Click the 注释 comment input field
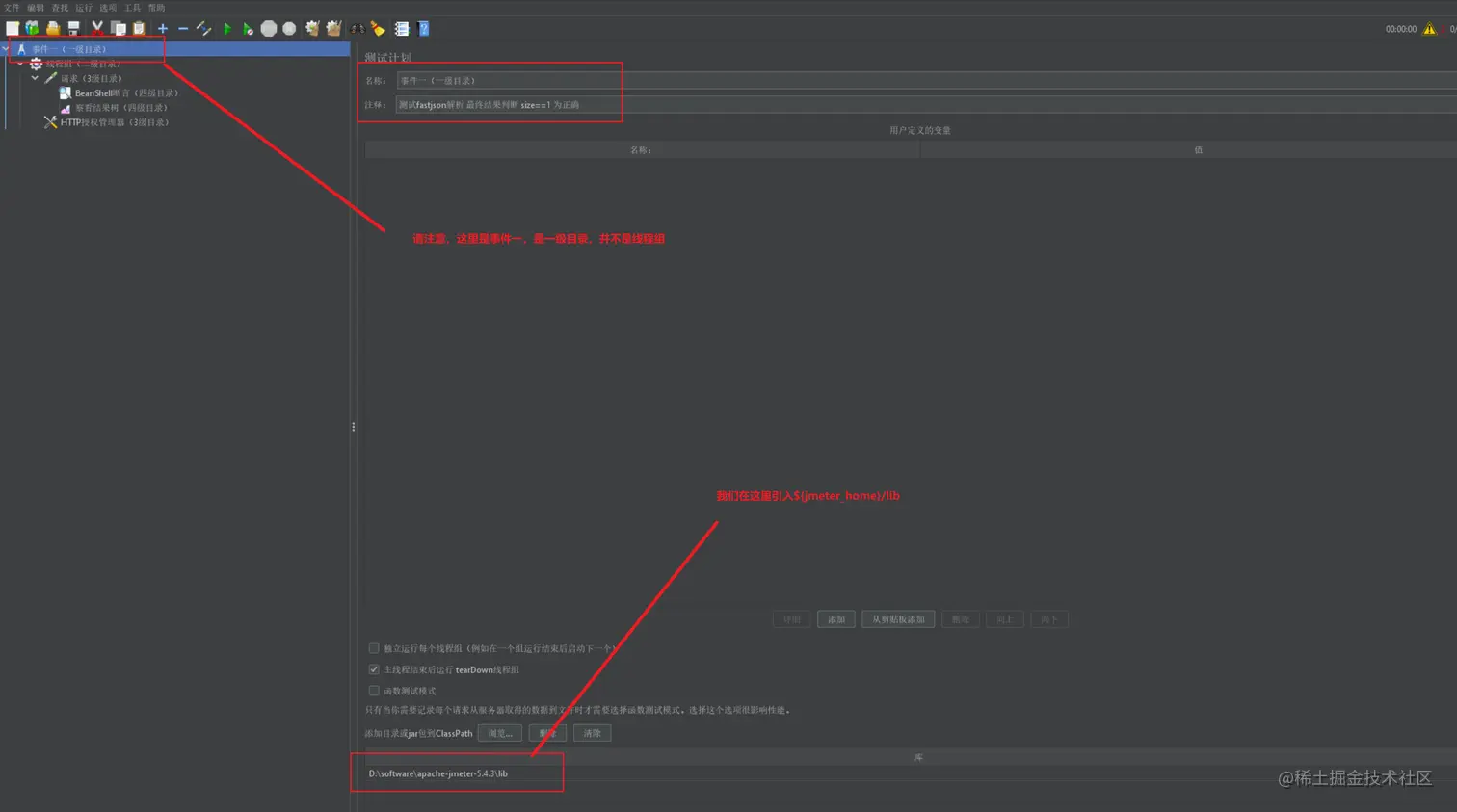 [x=926, y=105]
